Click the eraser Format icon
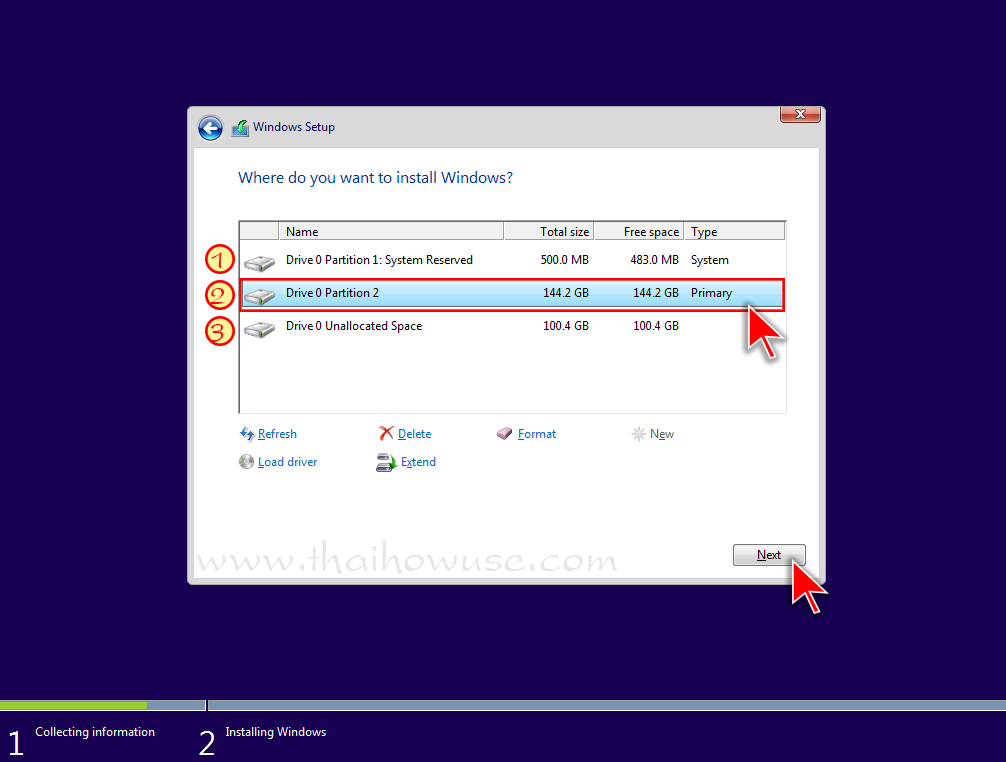 [504, 434]
